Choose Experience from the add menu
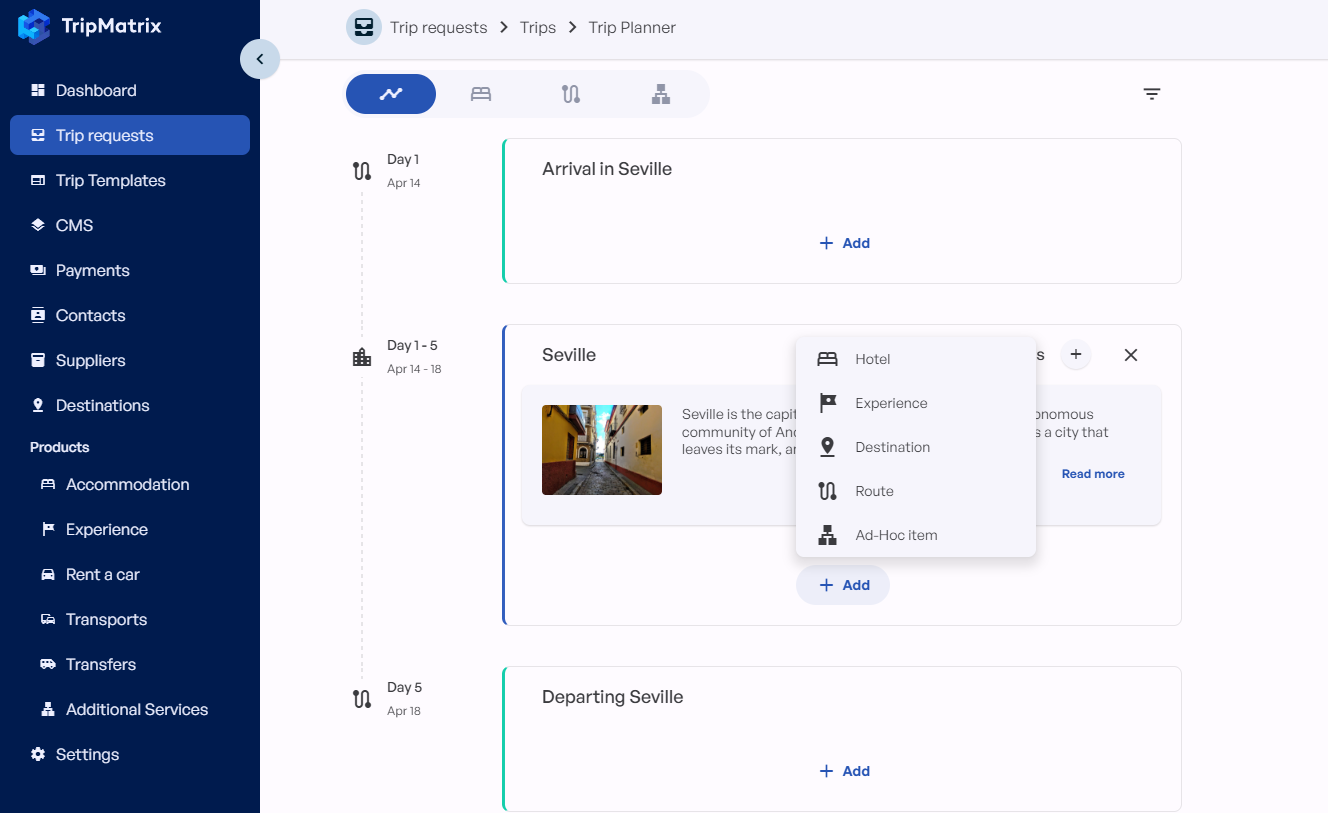This screenshot has width=1328, height=813. 890,403
